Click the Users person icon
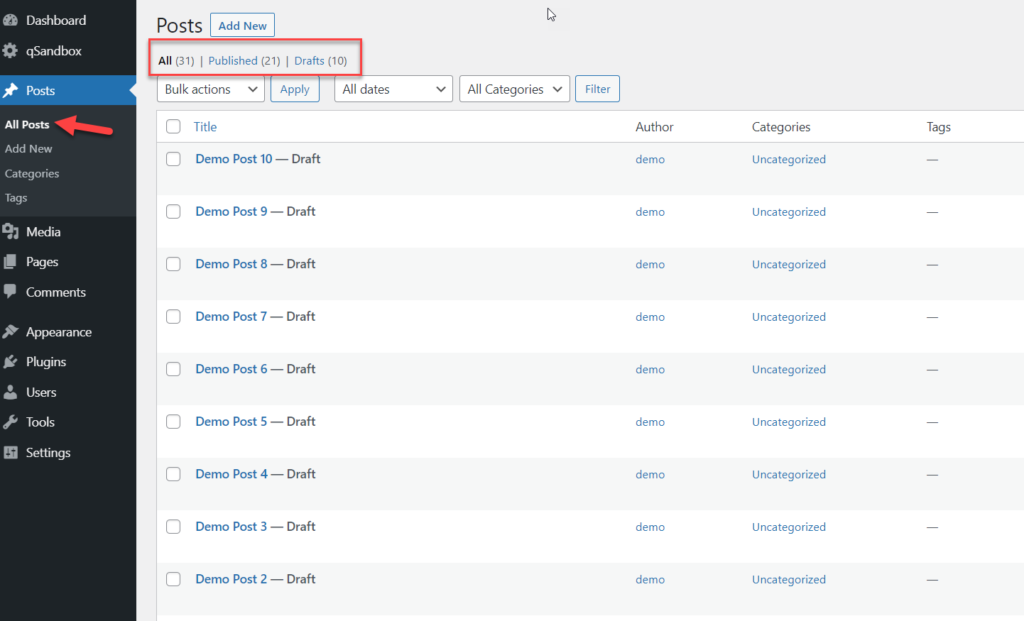Viewport: 1024px width, 621px height. (10, 392)
